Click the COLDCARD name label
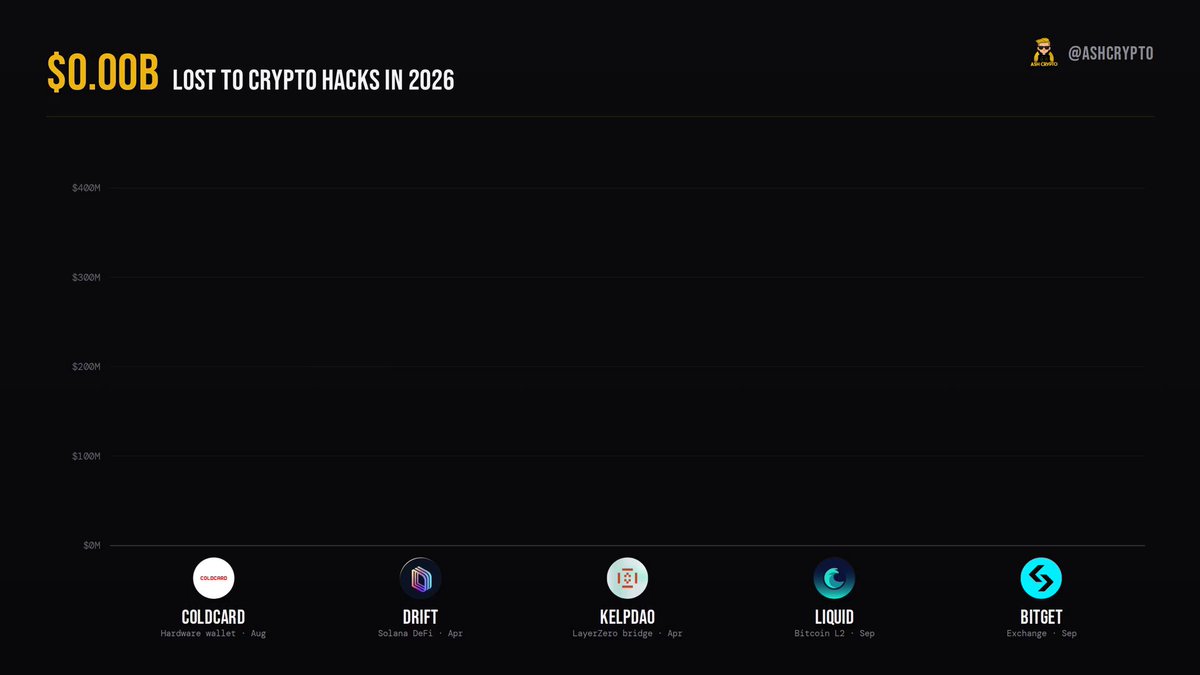1200x675 pixels. [214, 616]
